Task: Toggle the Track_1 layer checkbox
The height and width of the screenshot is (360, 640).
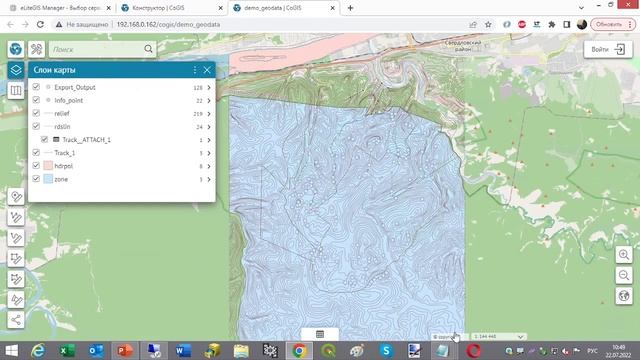Action: [x=36, y=153]
